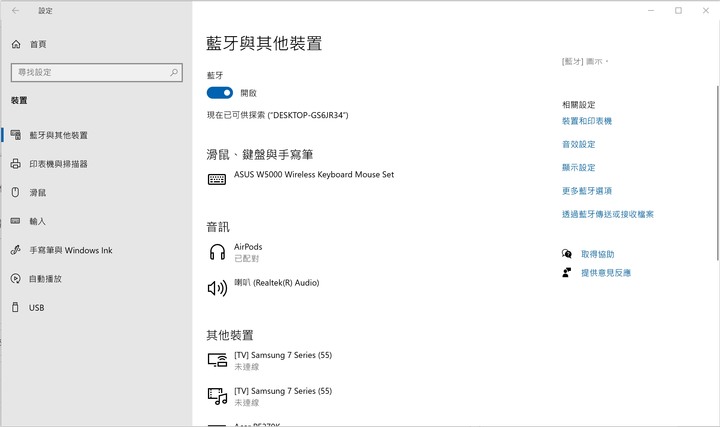Click the 取得協助 link

597,254
